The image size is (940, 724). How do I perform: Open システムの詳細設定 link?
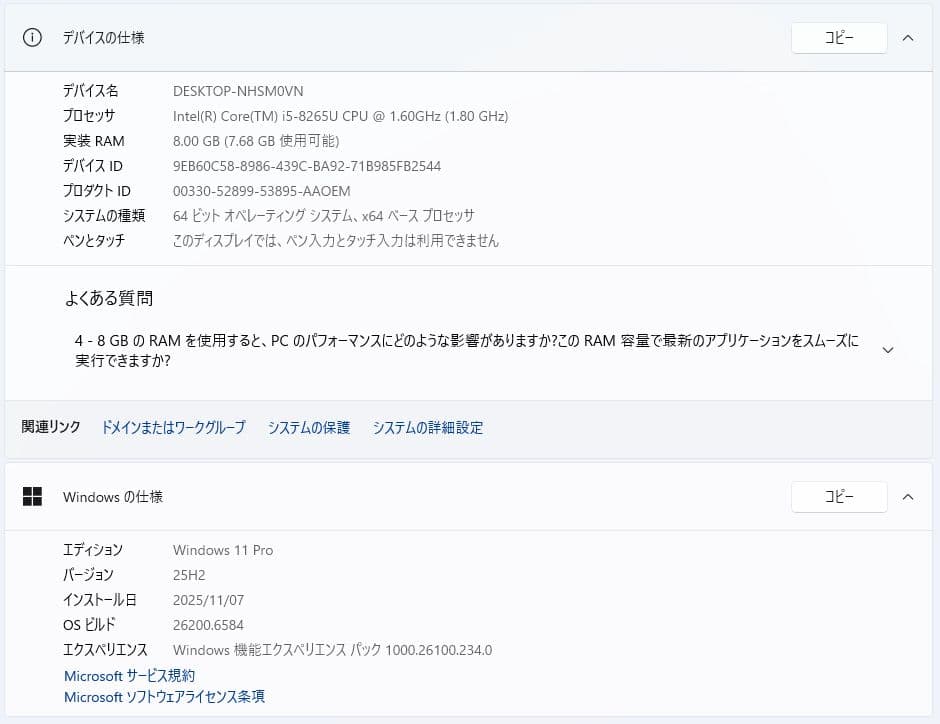coord(428,428)
